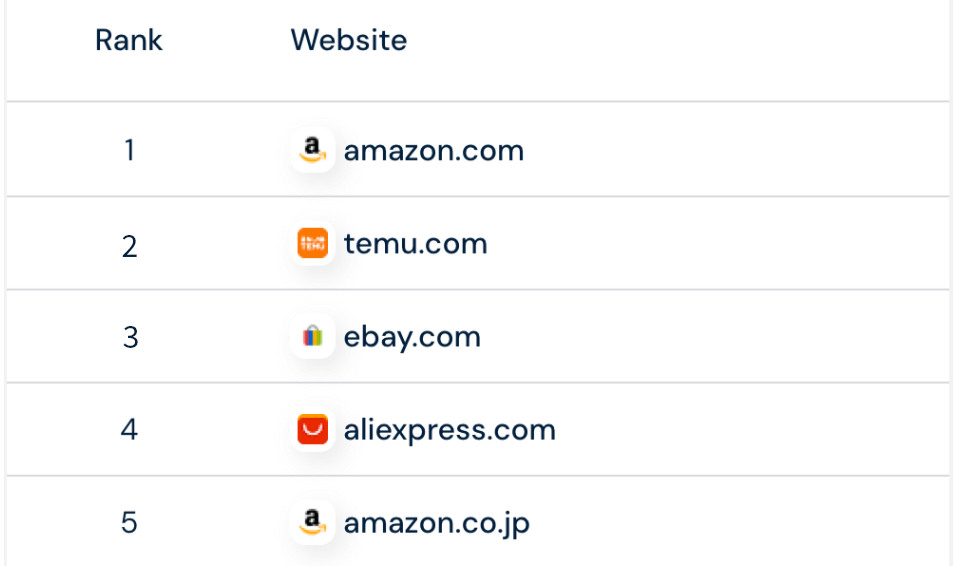Visit the ebay.com link
The width and height of the screenshot is (957, 566).
click(x=412, y=337)
